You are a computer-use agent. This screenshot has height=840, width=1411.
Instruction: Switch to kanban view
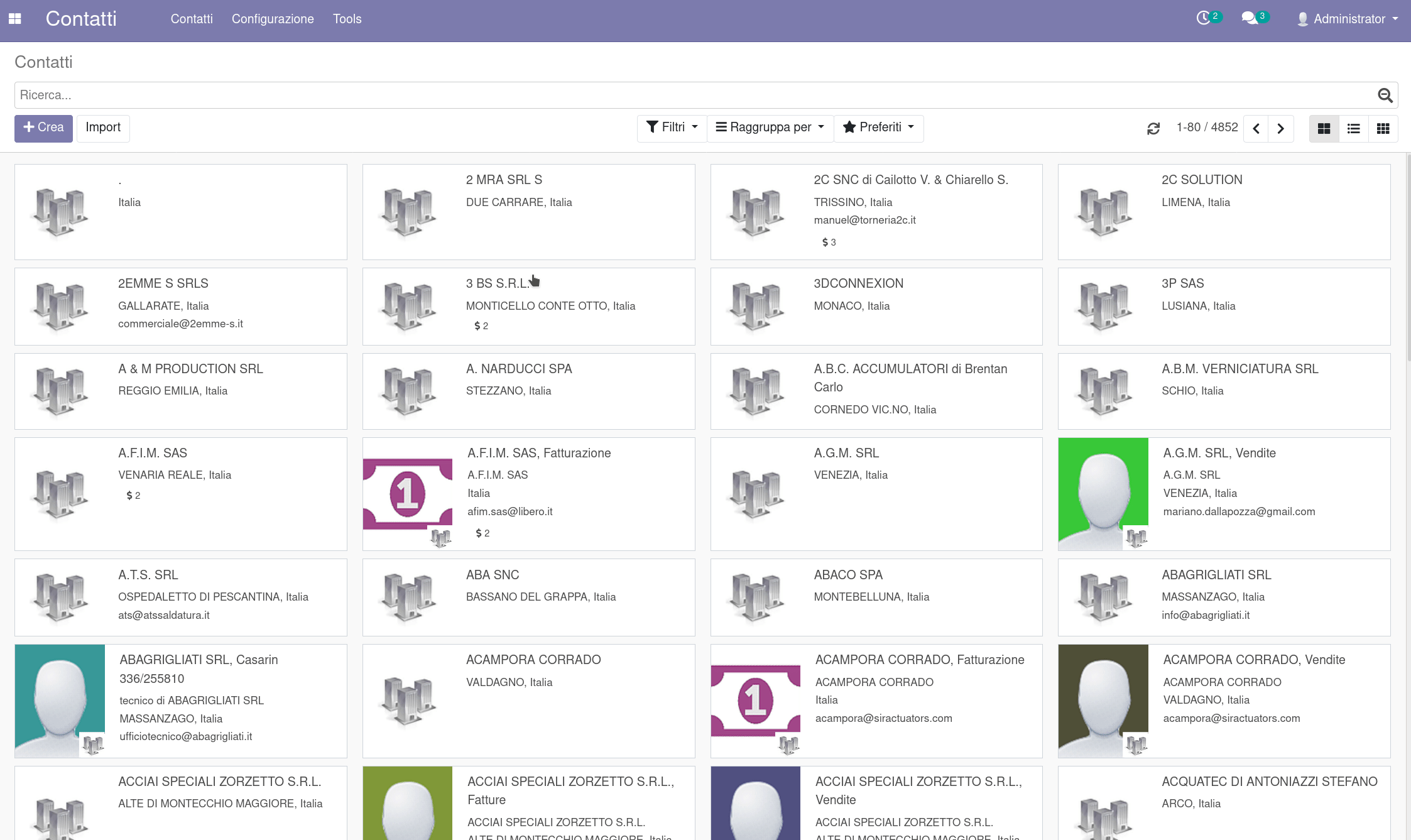pos(1324,128)
